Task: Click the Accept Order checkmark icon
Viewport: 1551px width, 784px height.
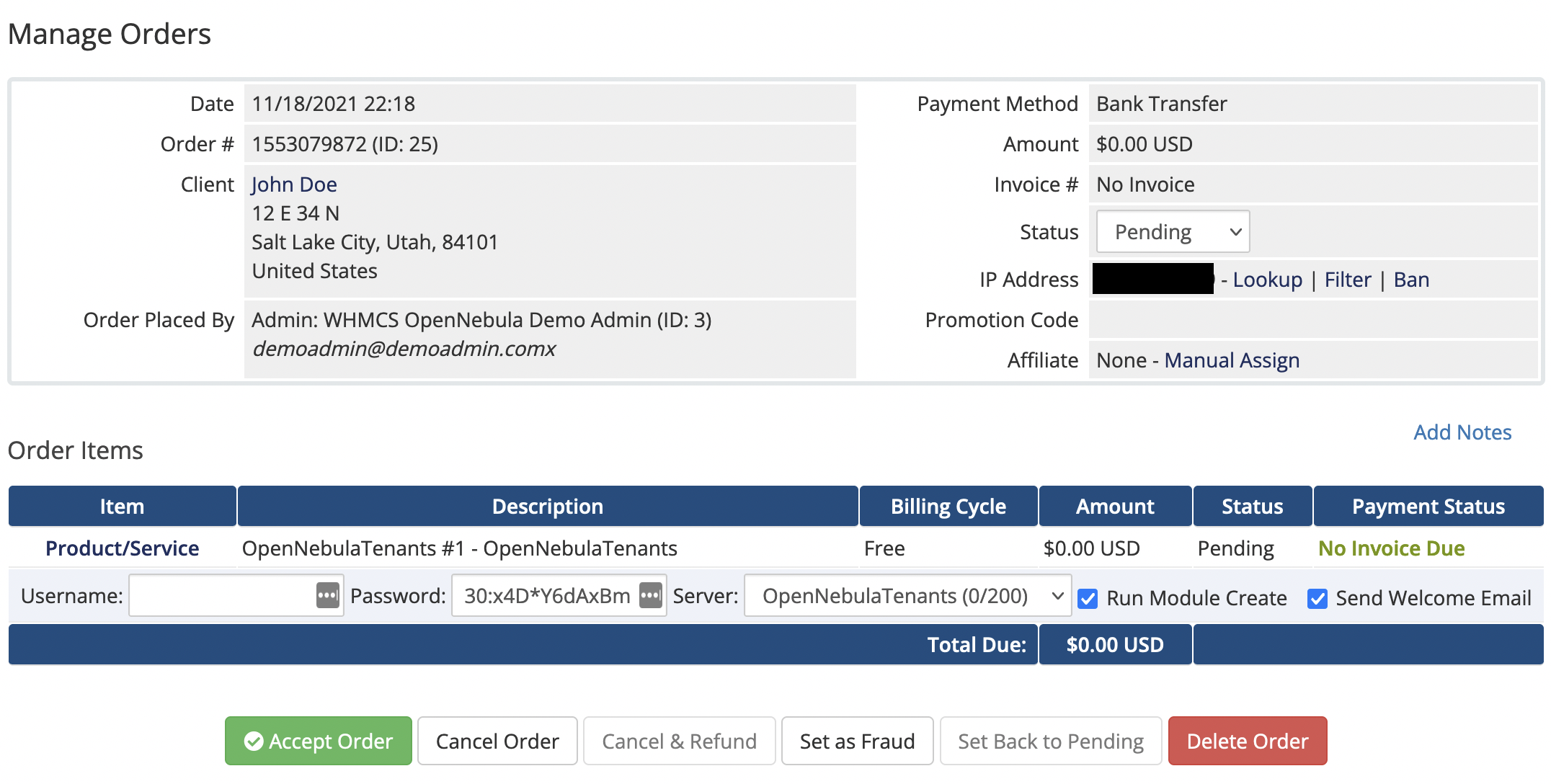Action: 254,741
